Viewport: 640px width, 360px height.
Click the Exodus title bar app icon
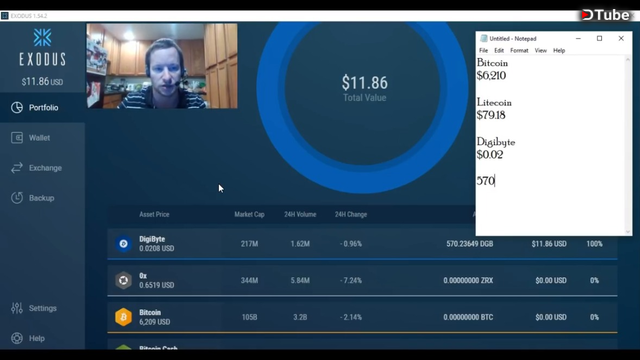click(x=5, y=16)
